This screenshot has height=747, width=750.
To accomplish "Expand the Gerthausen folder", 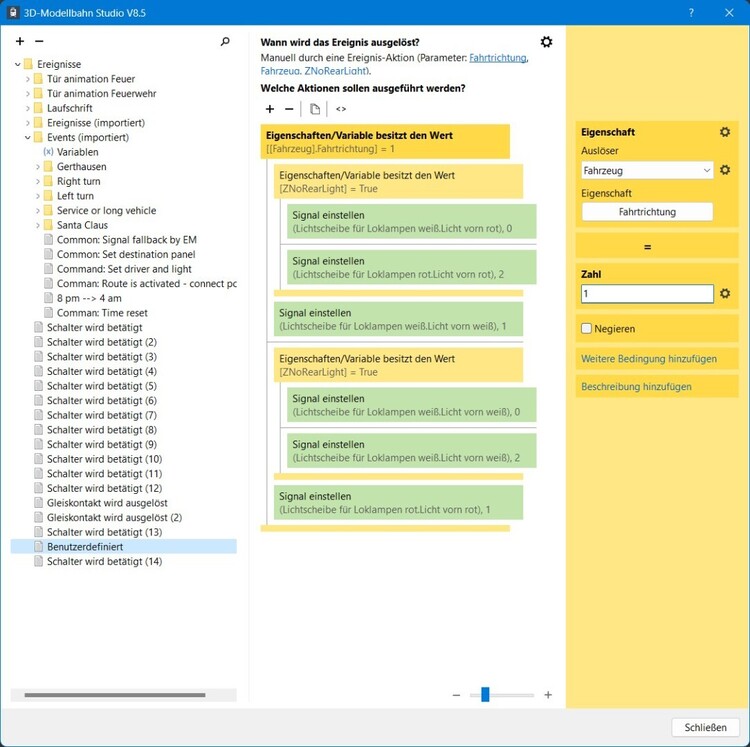I will (38, 167).
